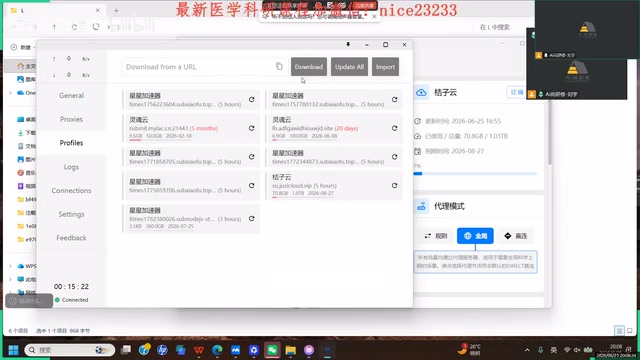This screenshot has width=640, height=360.
Task: Expand the OneDrive tree node
Action: pos(10,93)
